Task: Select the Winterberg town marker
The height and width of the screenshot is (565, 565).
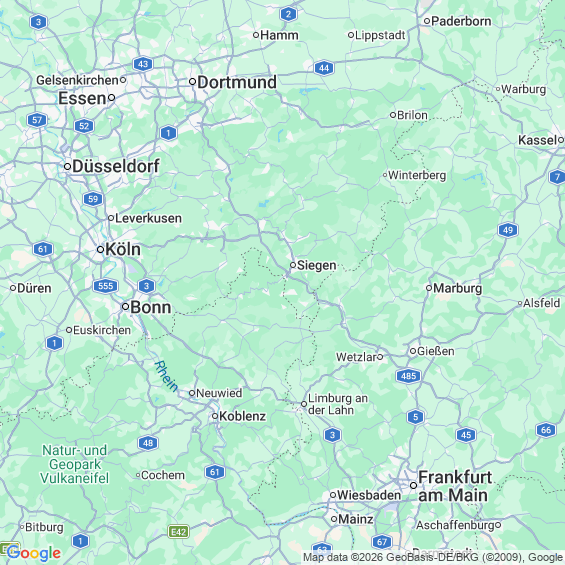Action: pos(385,175)
